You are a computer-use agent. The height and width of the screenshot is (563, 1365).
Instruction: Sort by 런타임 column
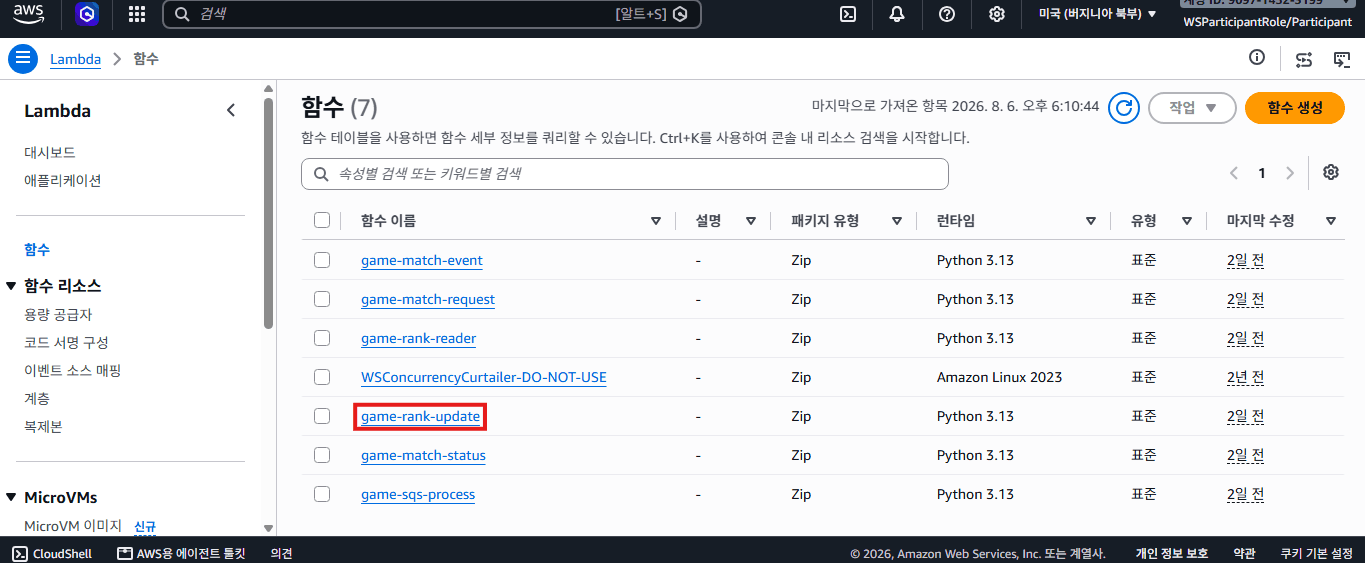point(1091,221)
